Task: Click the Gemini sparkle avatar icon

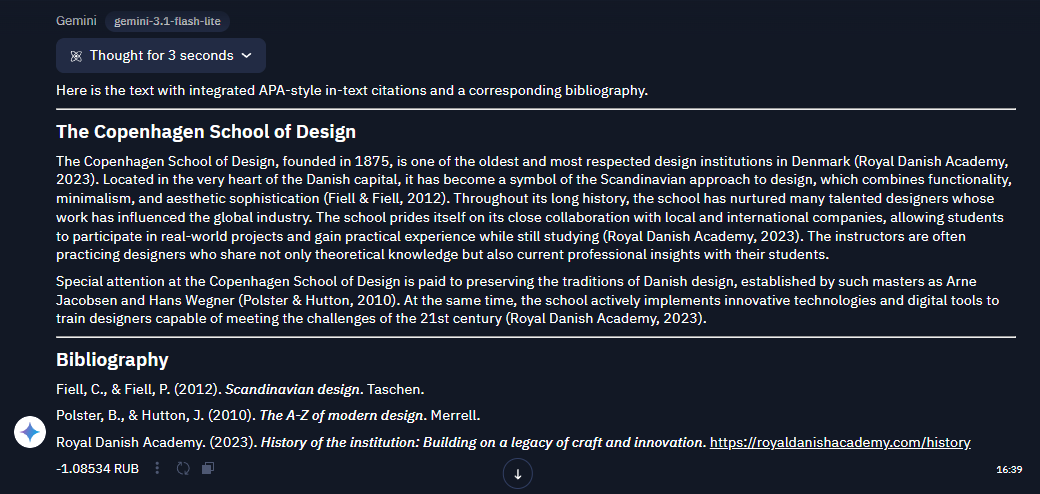Action: coord(30,432)
